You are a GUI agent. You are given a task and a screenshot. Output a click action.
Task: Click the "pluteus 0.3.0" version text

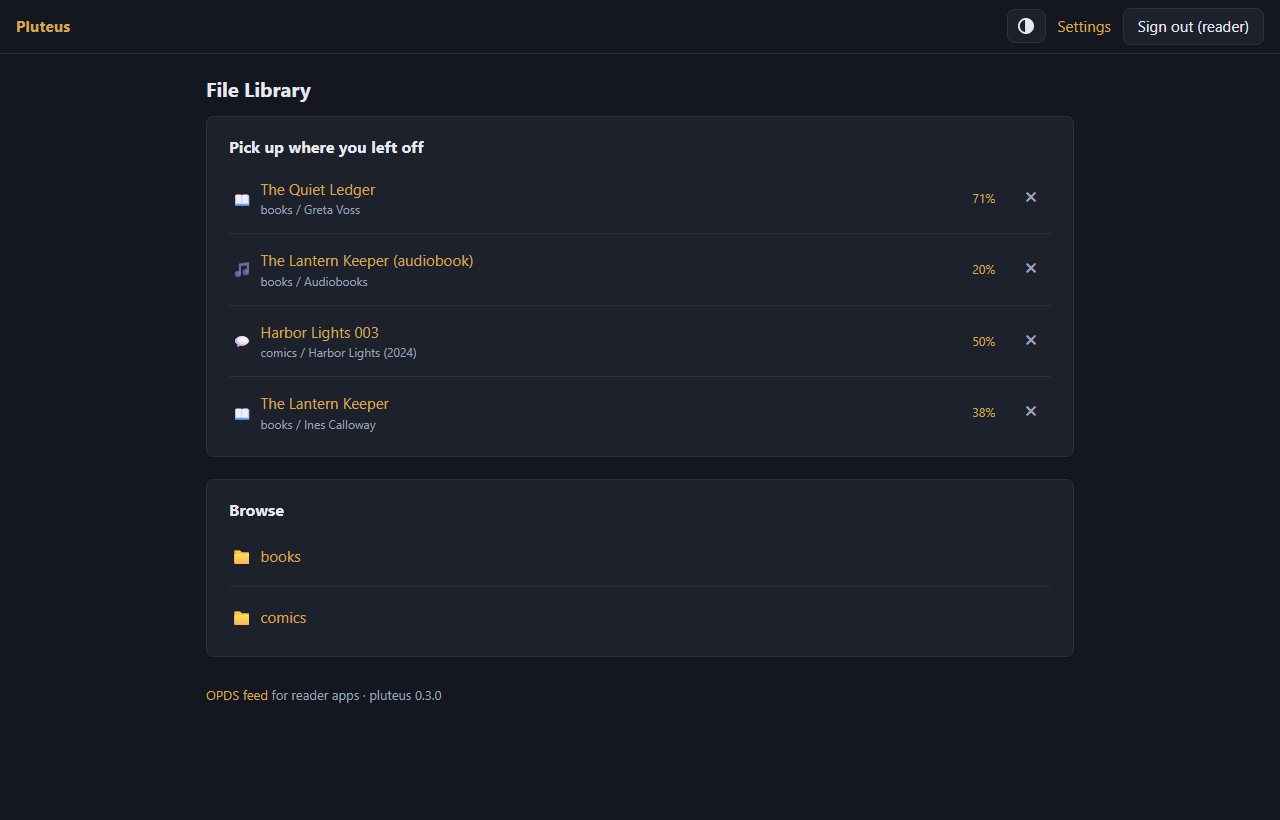click(405, 696)
